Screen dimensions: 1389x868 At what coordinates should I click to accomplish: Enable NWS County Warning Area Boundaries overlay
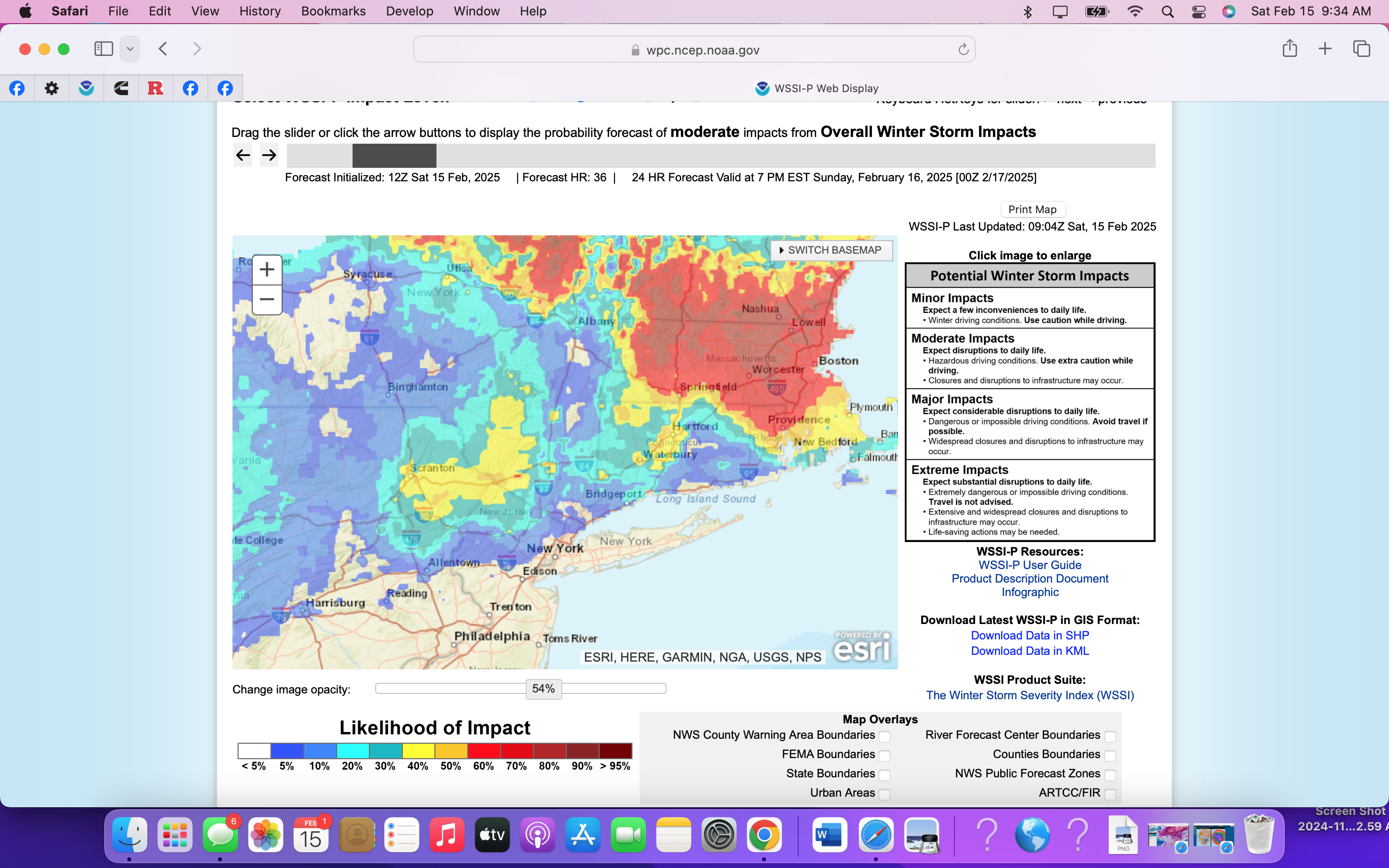(885, 736)
